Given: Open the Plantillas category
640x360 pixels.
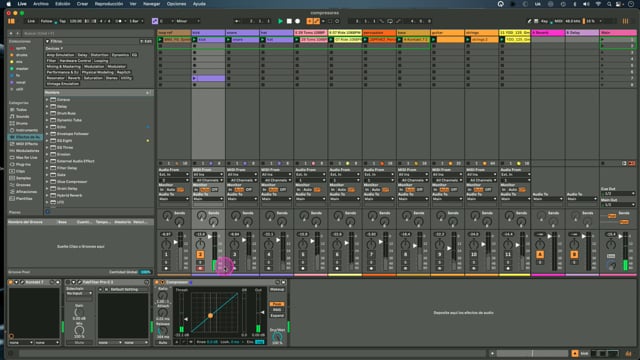Looking at the screenshot, I should (23, 198).
